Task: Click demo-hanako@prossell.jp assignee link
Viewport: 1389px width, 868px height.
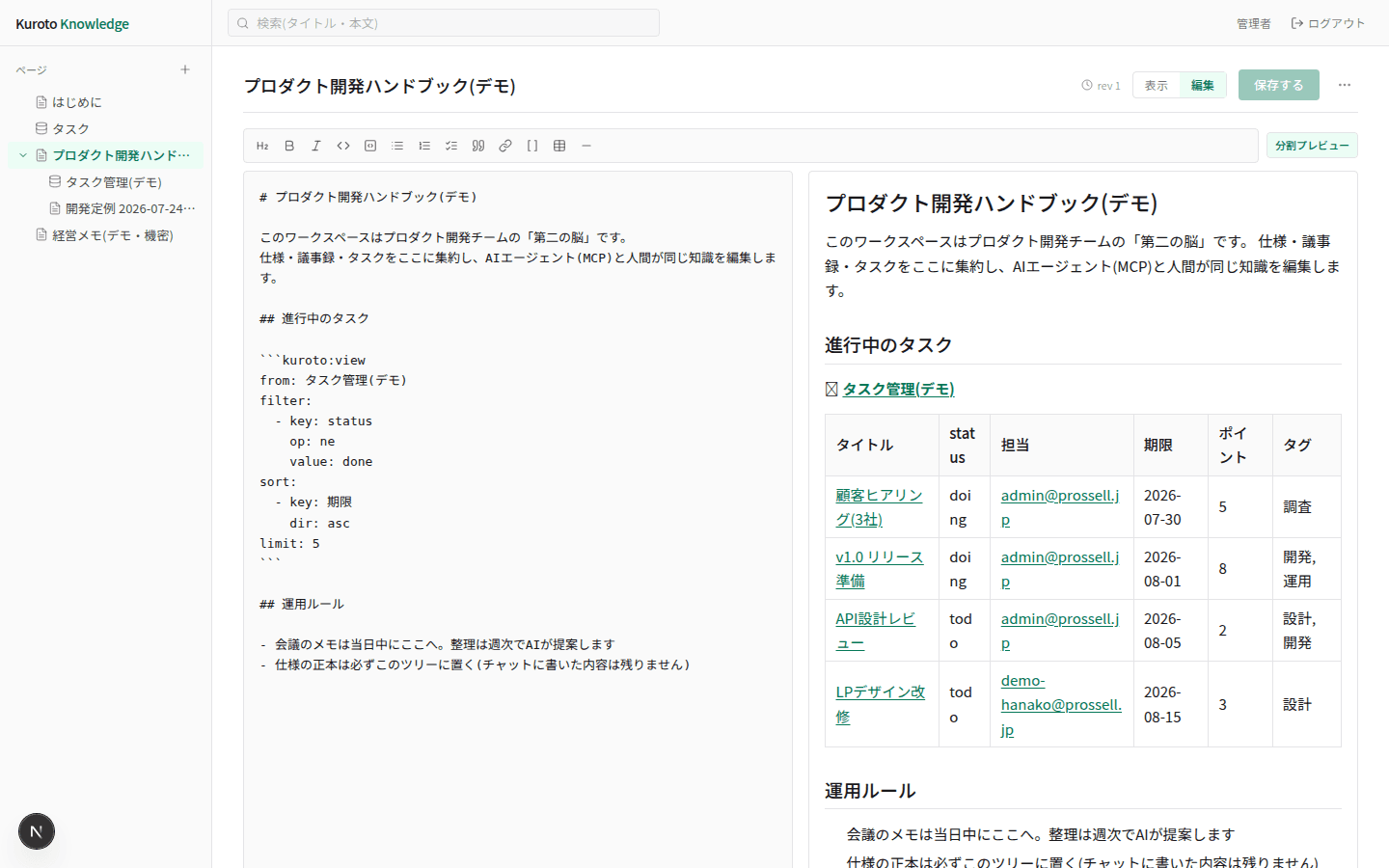Action: coord(1061,705)
